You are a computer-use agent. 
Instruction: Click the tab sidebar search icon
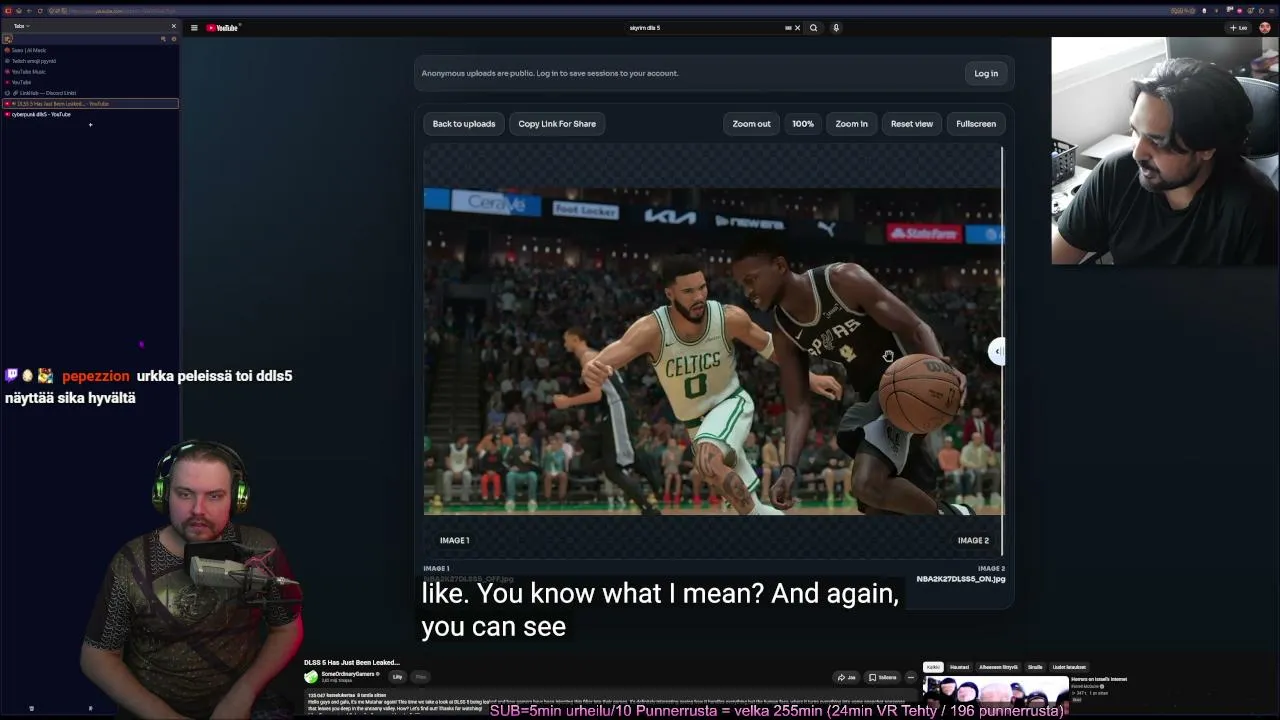(163, 39)
